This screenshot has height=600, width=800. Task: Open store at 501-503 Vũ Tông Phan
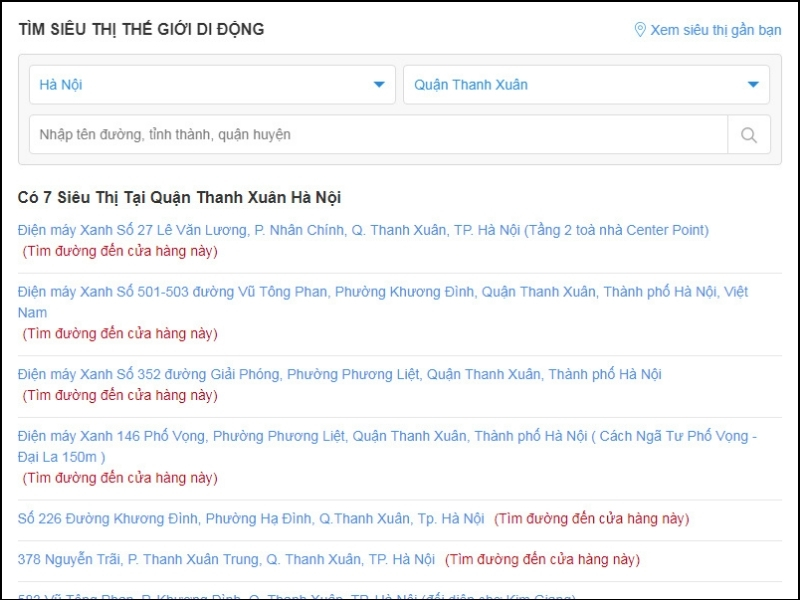[383, 302]
